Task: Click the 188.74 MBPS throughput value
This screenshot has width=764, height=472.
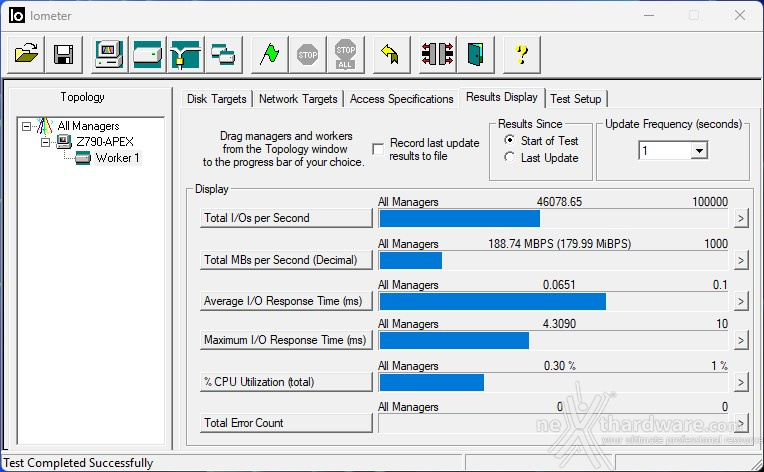Action: 559,244
